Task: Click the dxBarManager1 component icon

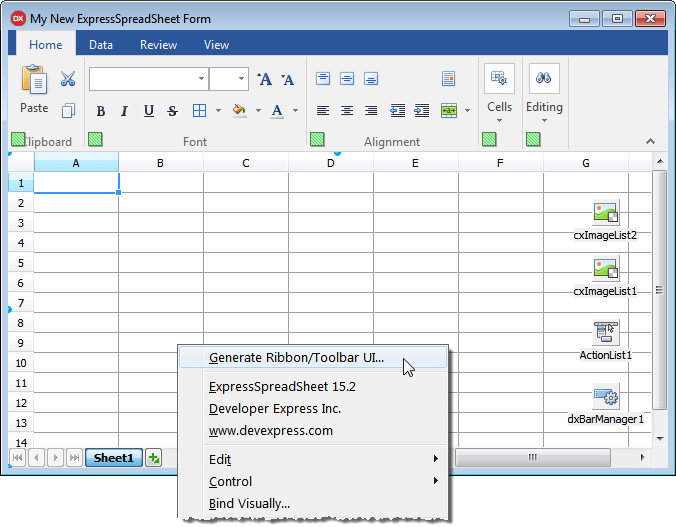Action: 605,397
